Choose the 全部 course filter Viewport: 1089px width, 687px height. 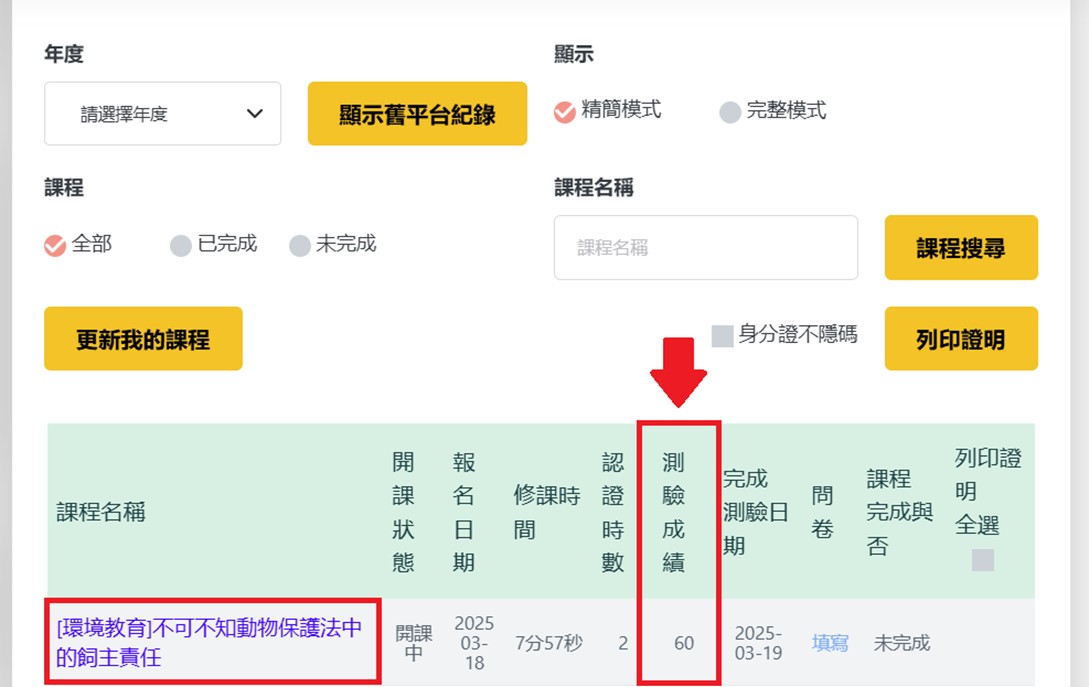[x=56, y=245]
